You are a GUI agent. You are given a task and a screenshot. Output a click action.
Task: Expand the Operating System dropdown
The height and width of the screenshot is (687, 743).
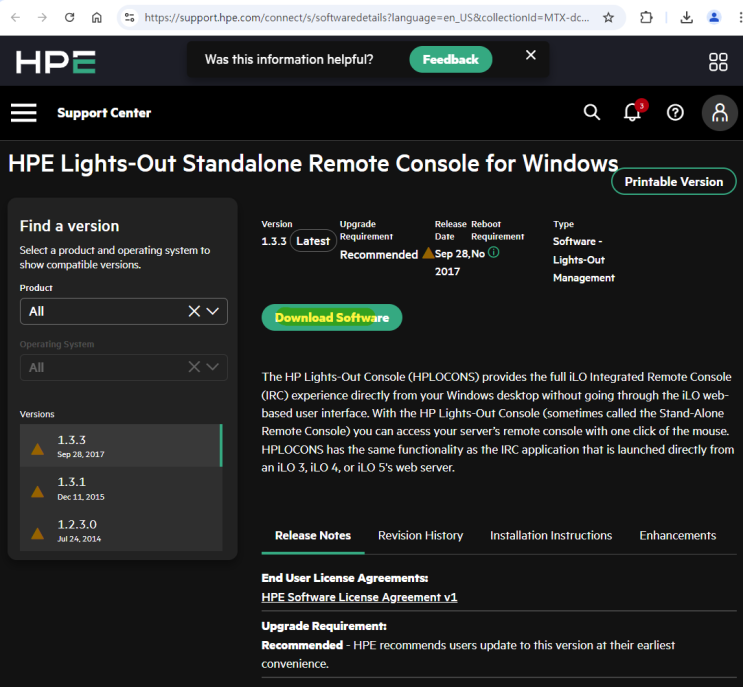(x=213, y=367)
